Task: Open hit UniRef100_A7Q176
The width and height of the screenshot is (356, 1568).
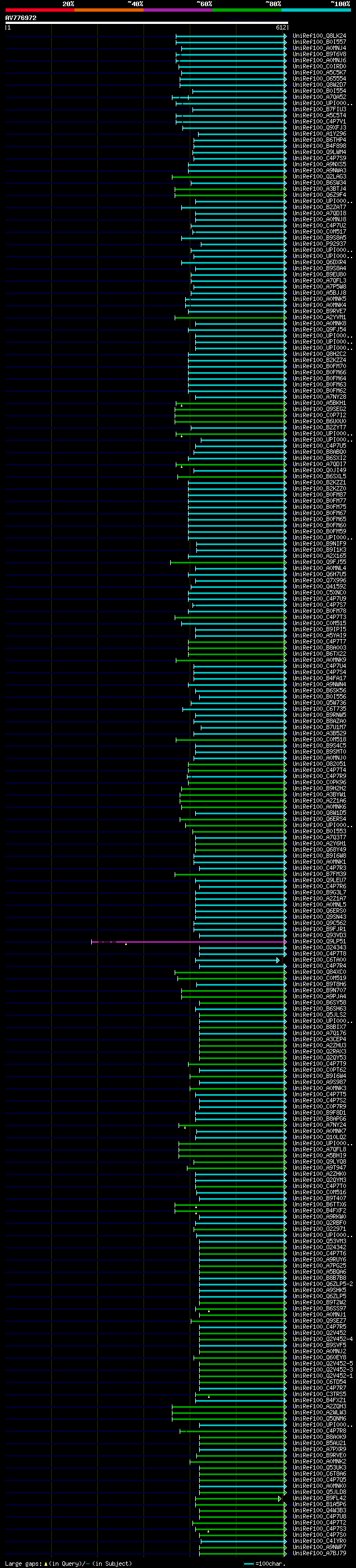Action: pos(319,1033)
